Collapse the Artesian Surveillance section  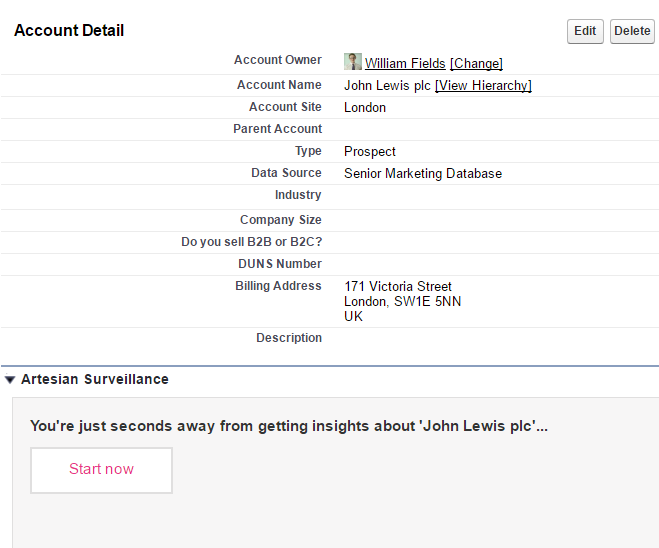coord(10,380)
